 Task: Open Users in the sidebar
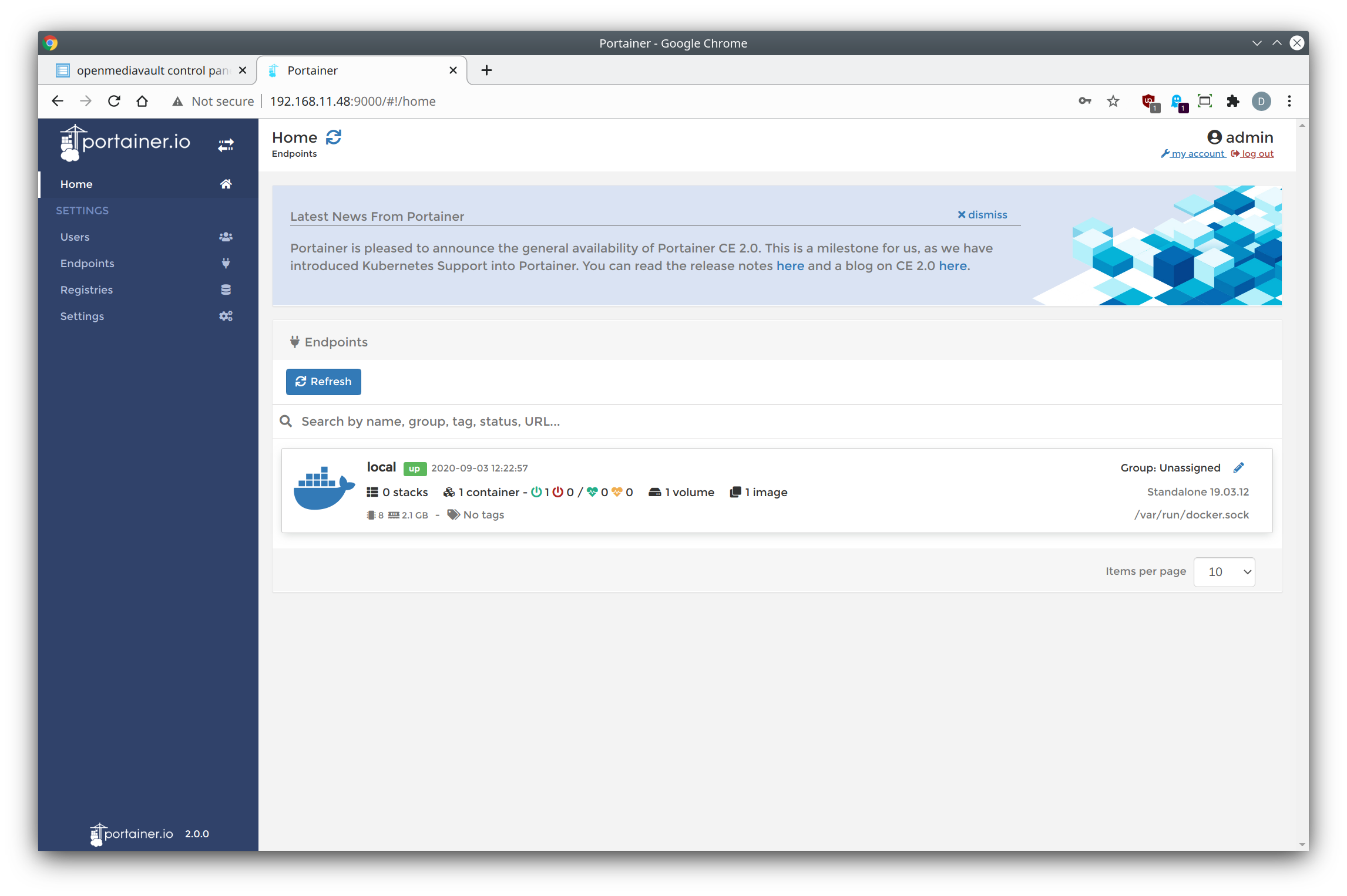coord(75,237)
